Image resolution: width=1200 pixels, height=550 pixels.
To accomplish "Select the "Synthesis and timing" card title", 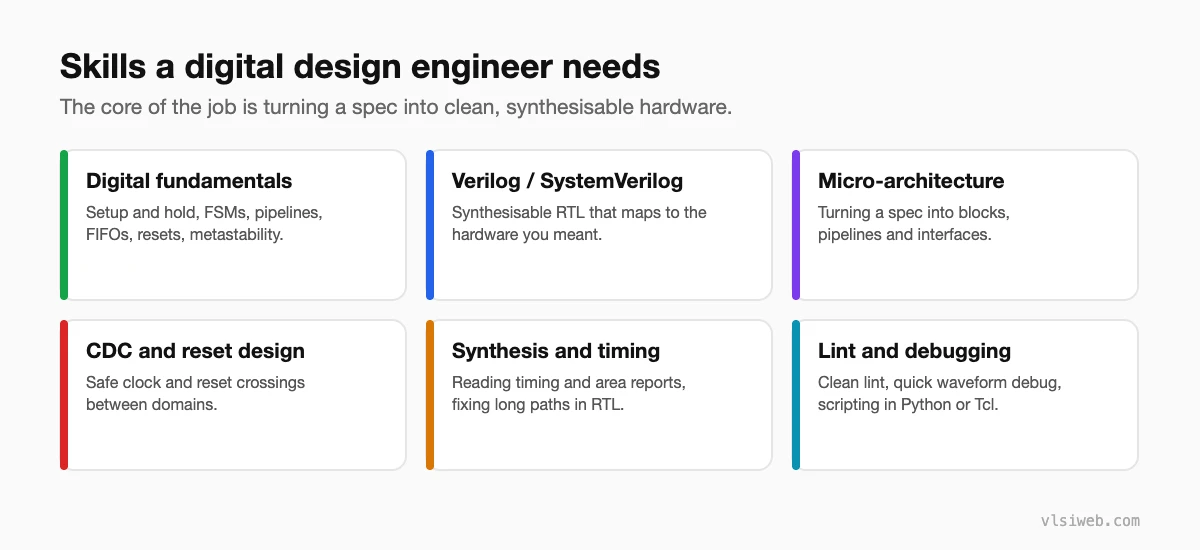I will click(556, 351).
